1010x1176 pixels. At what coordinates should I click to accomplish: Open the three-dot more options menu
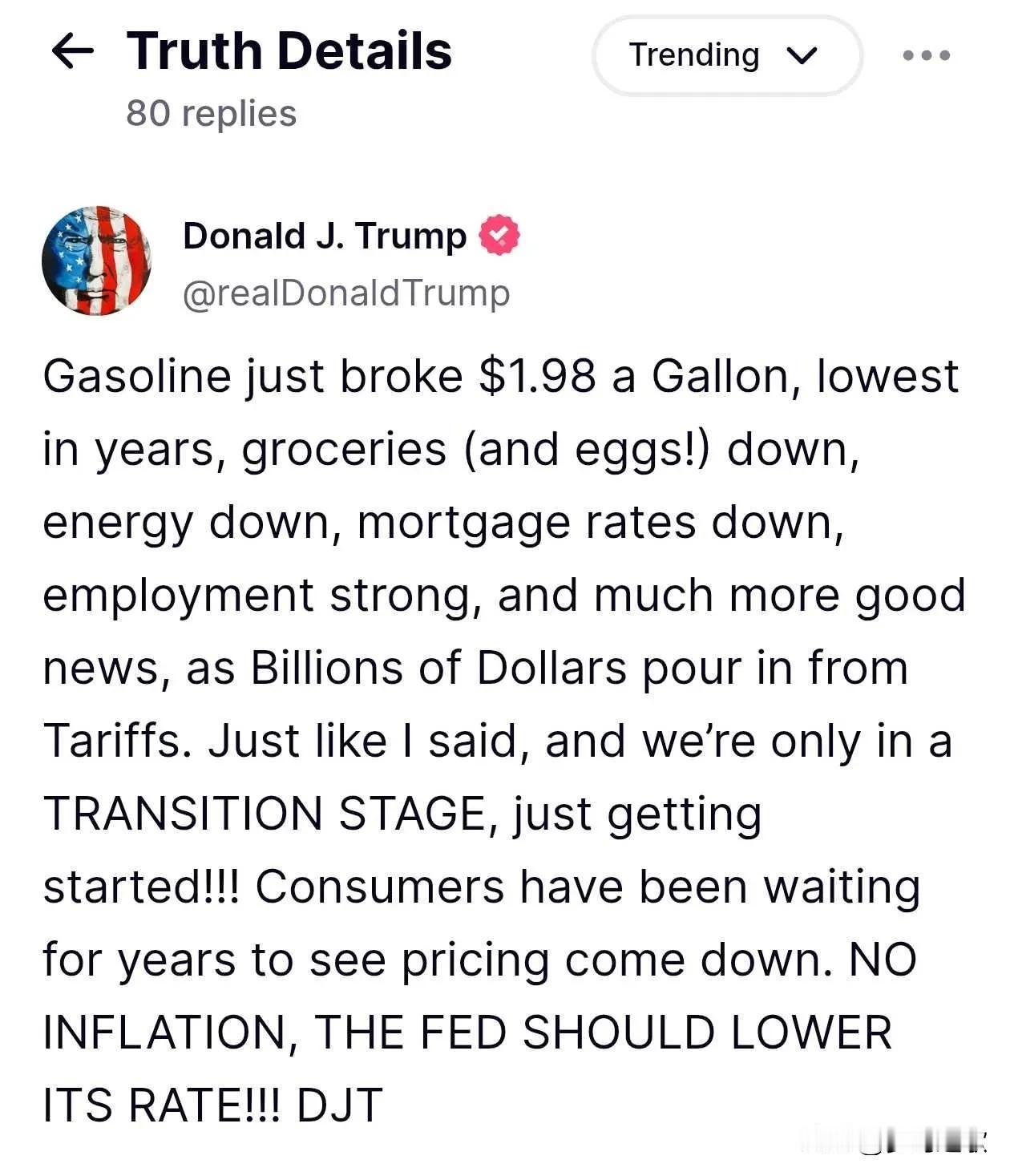pyautogui.click(x=927, y=55)
